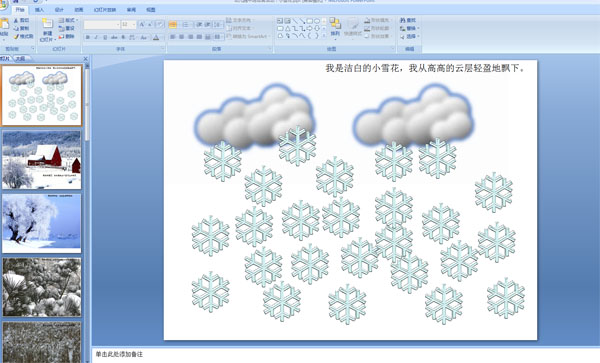Click the Find binoculars icon
This screenshot has height=363, width=600.
pyautogui.click(x=403, y=20)
